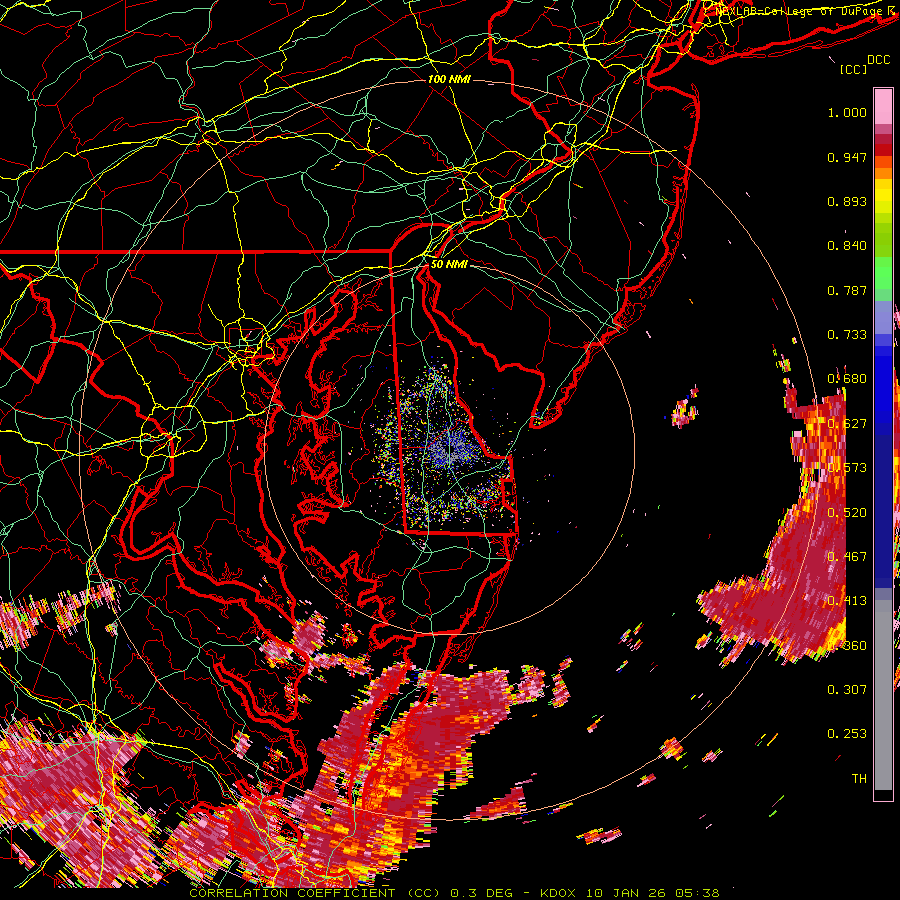Viewport: 900px width, 900px height.
Task: Click the 100 NMI range ring label
Action: click(x=449, y=79)
